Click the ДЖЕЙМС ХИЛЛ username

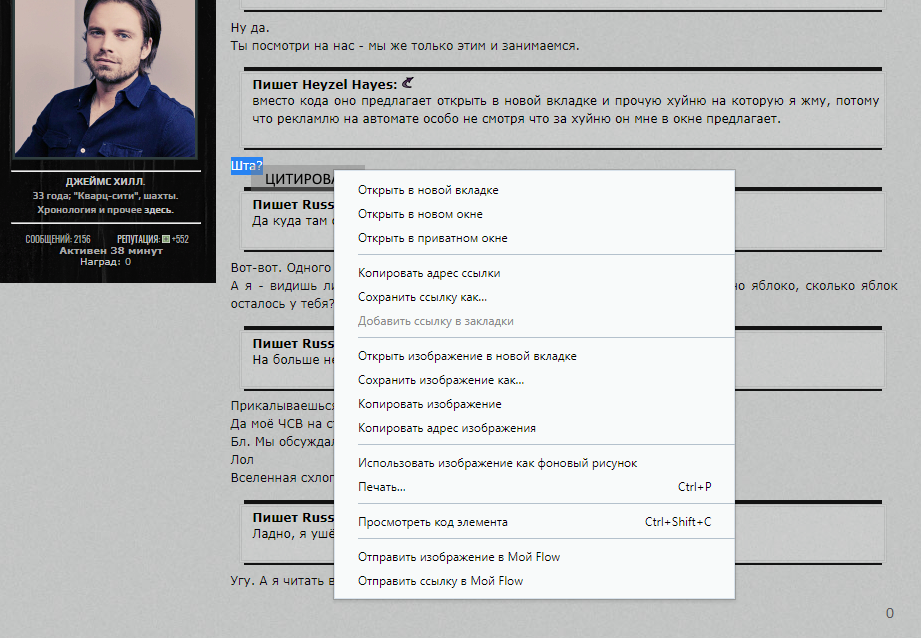(105, 182)
